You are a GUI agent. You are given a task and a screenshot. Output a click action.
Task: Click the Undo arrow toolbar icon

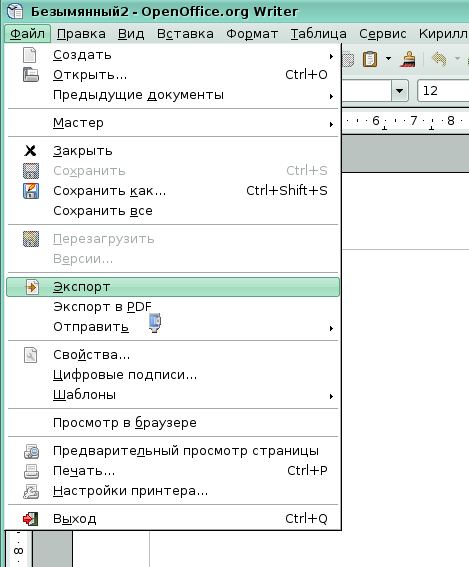click(439, 59)
